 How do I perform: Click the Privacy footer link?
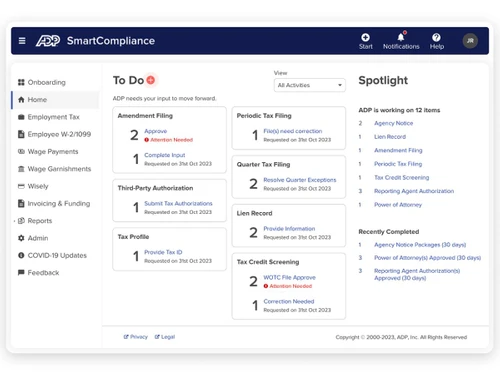139,337
